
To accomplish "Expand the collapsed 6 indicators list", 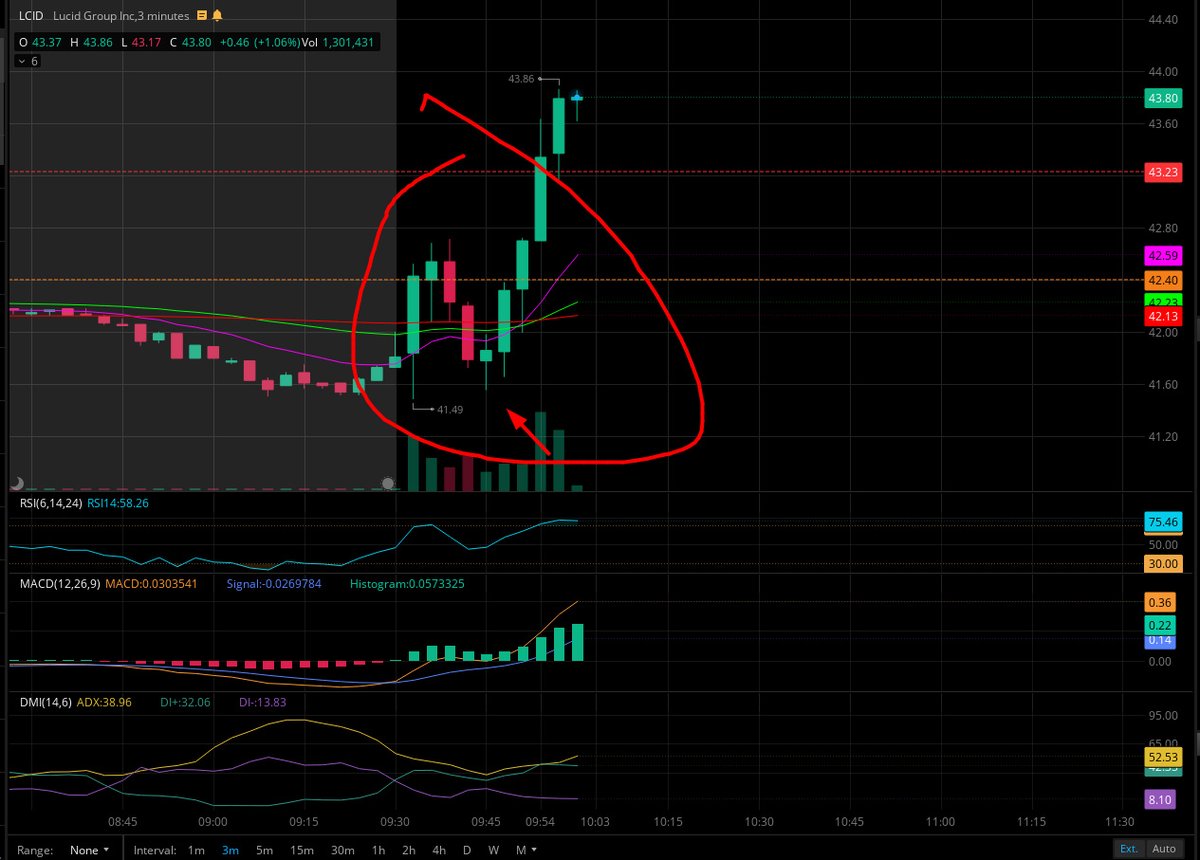I will point(28,61).
